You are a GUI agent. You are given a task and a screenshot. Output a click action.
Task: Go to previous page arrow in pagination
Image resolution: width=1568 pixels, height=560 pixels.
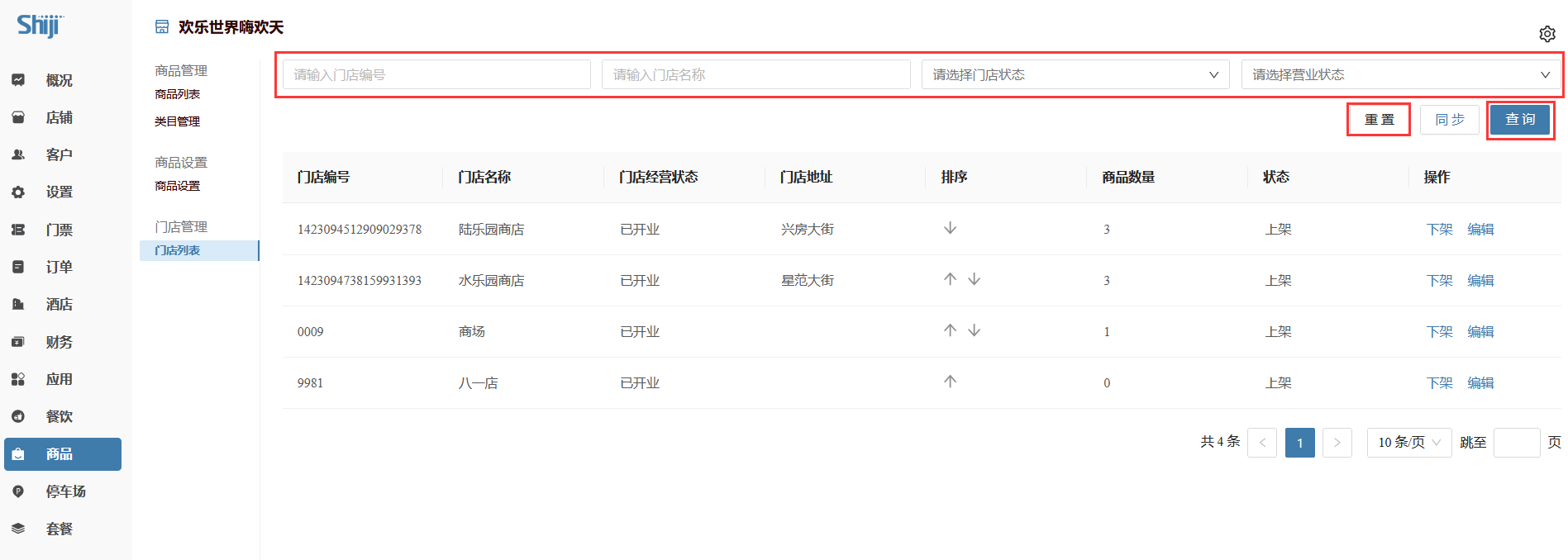point(1262,443)
